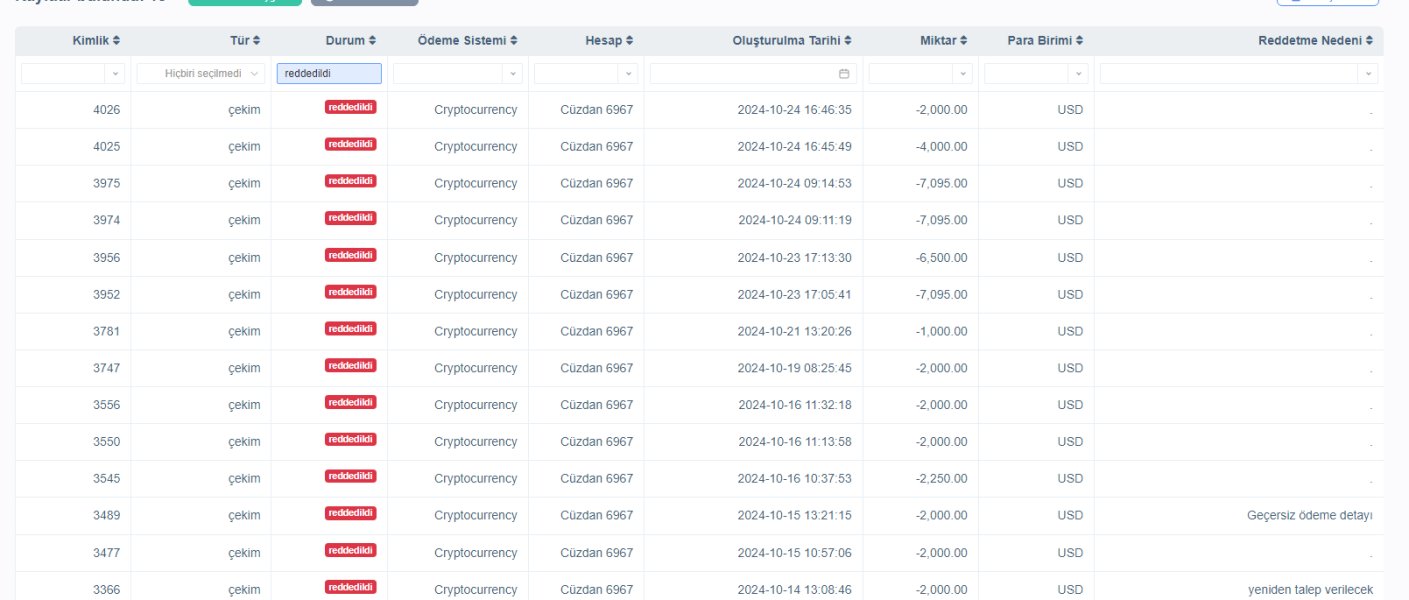Click the Durum filter field containing "reddedildi"
The image size is (1409, 600).
[x=329, y=73]
